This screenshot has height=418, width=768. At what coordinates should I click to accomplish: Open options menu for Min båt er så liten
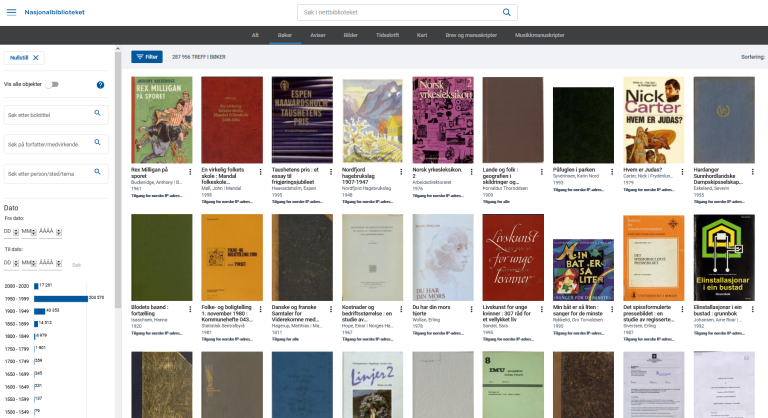pos(612,309)
